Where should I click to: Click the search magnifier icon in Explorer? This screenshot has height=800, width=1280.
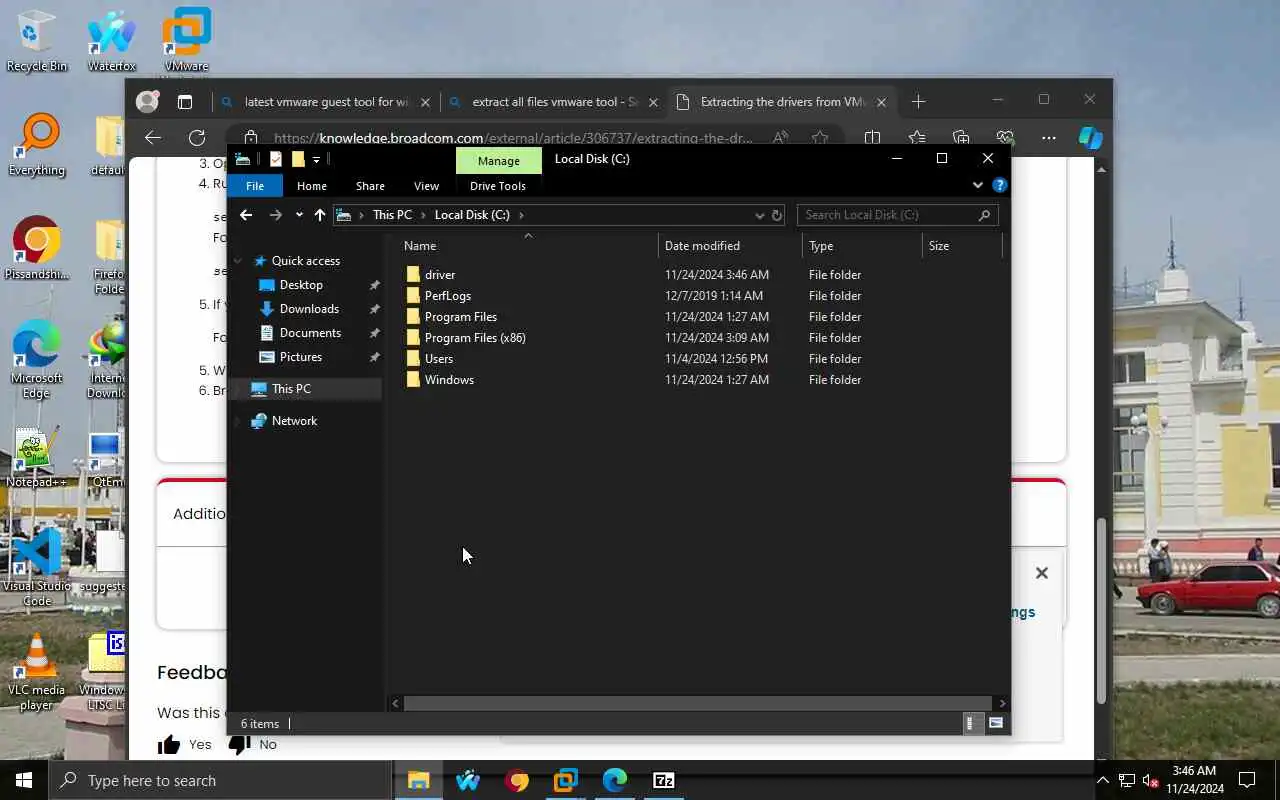(984, 215)
